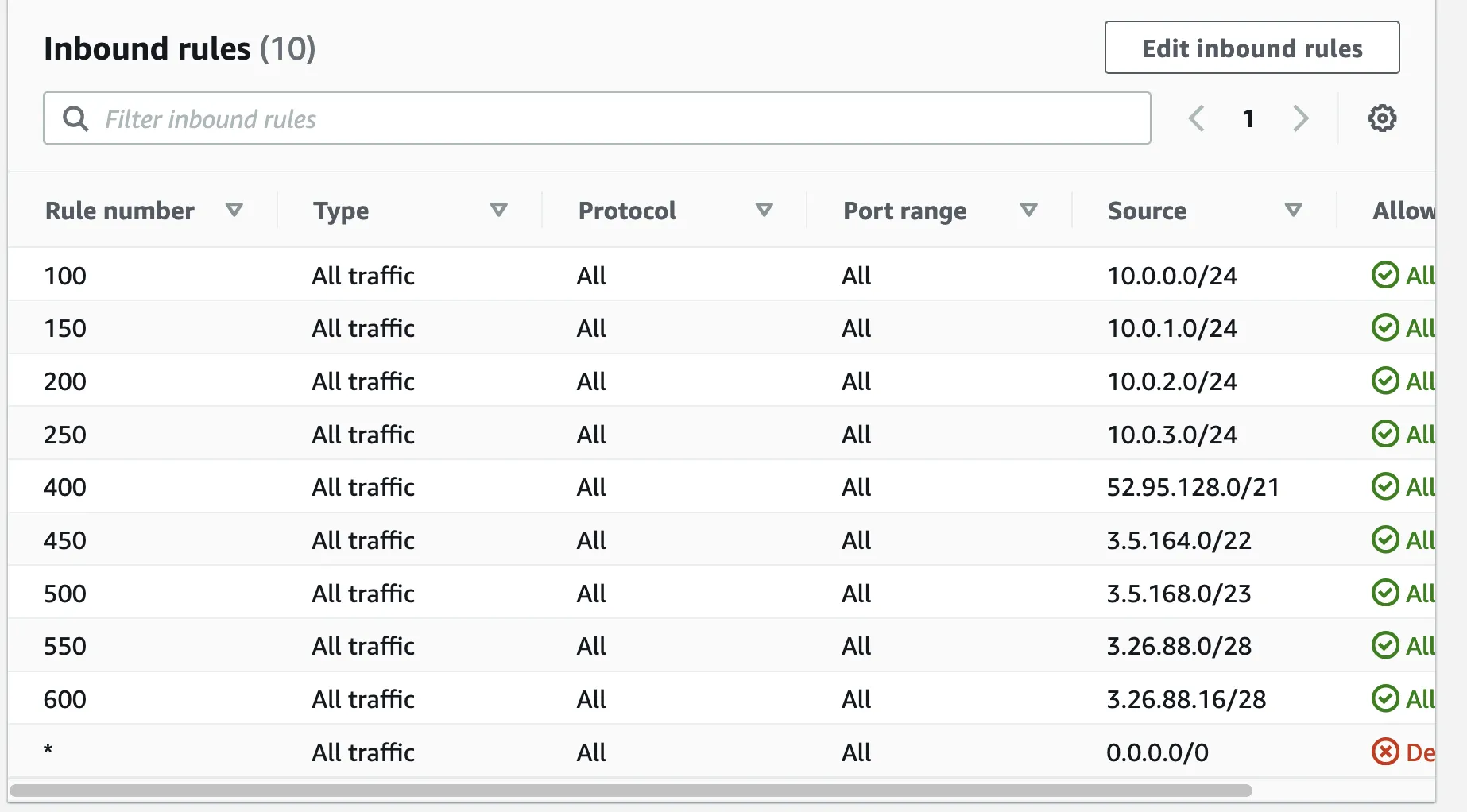The image size is (1467, 812).
Task: Click Edit inbound rules button
Action: tap(1252, 48)
